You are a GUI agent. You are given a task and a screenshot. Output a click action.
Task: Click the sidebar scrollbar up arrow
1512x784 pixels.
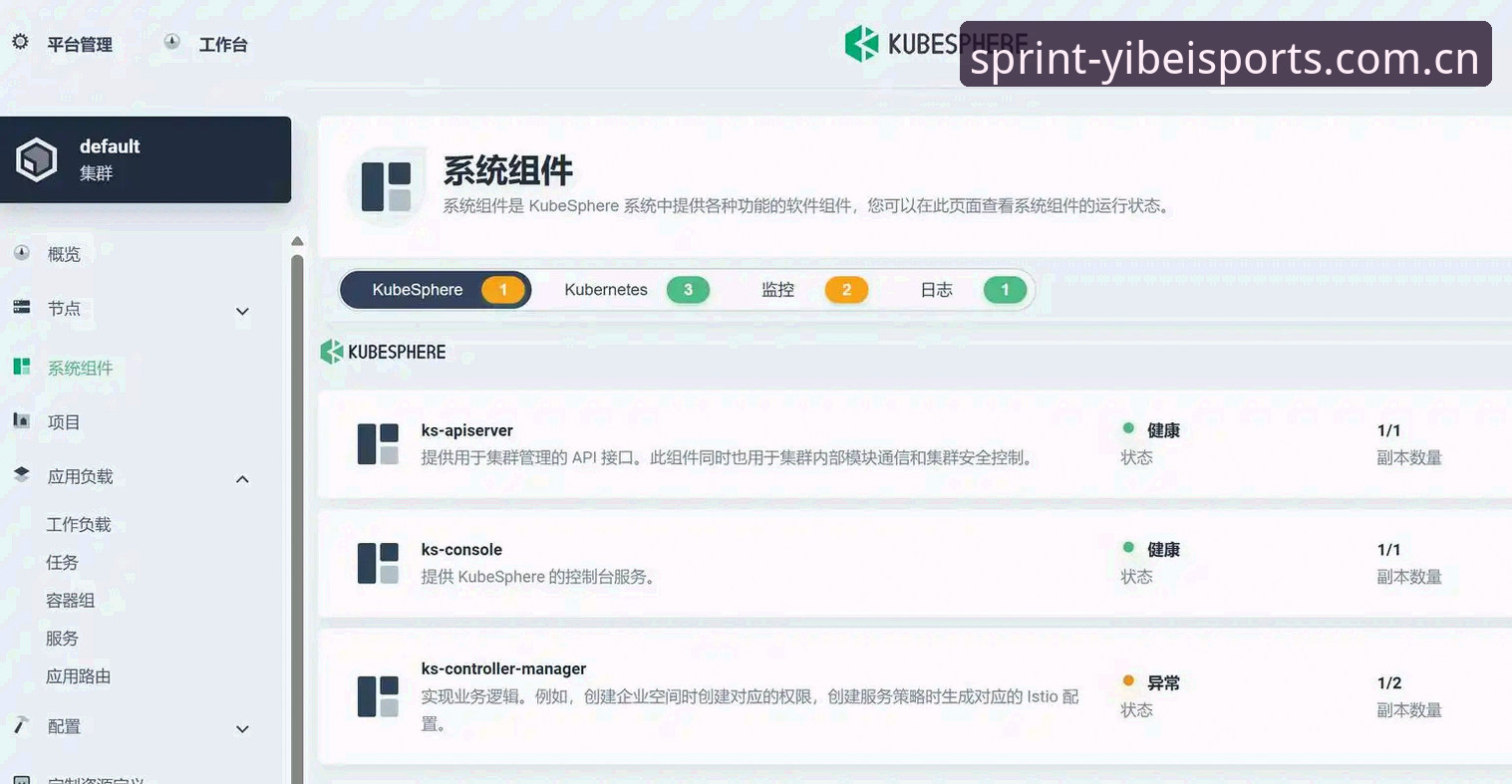click(x=297, y=241)
